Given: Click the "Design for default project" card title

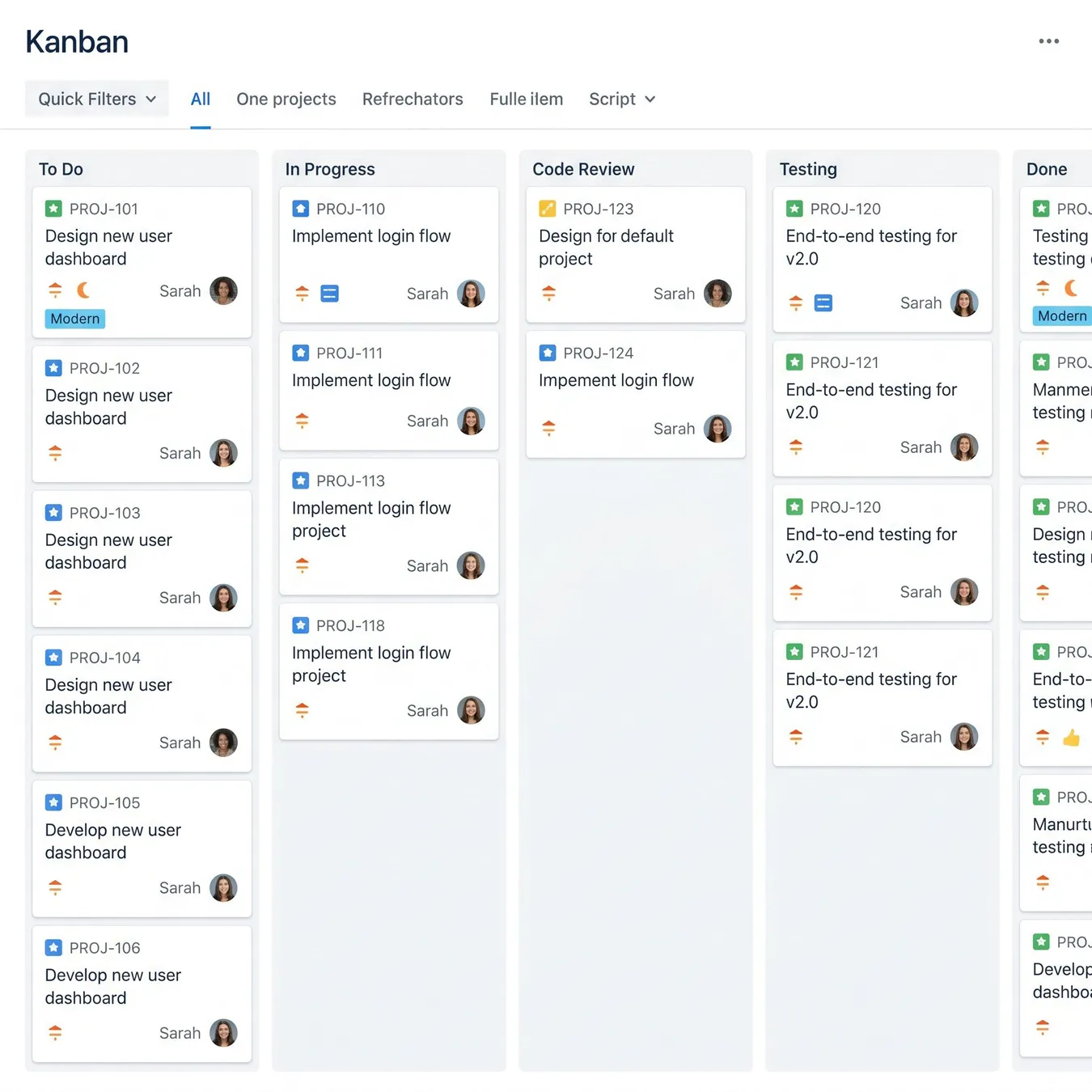Looking at the screenshot, I should (606, 248).
